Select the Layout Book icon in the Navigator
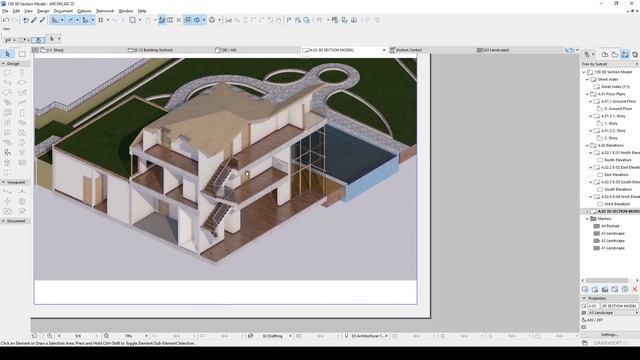 tap(625, 54)
